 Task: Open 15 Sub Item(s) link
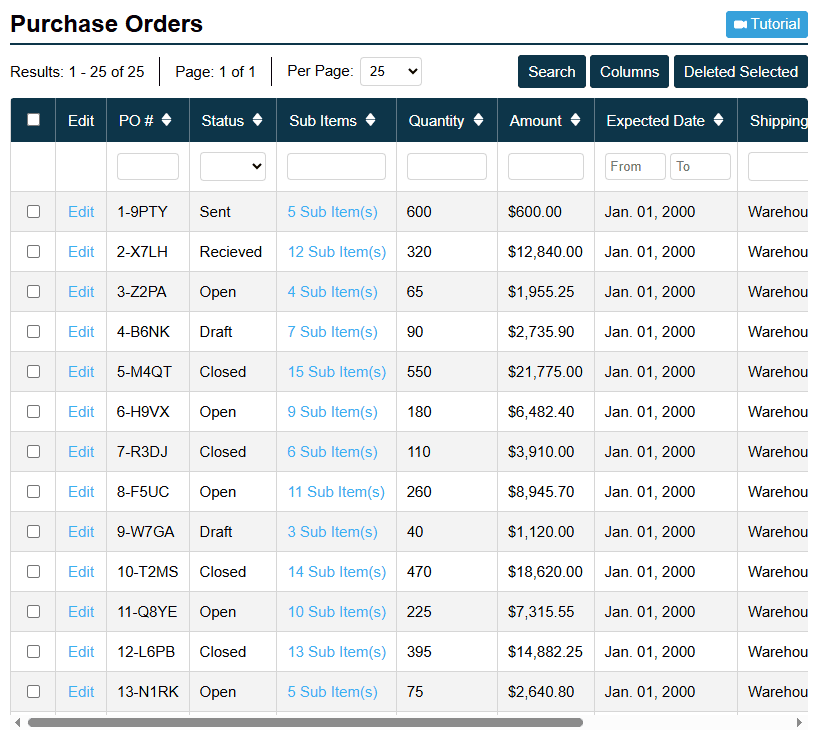(x=337, y=372)
